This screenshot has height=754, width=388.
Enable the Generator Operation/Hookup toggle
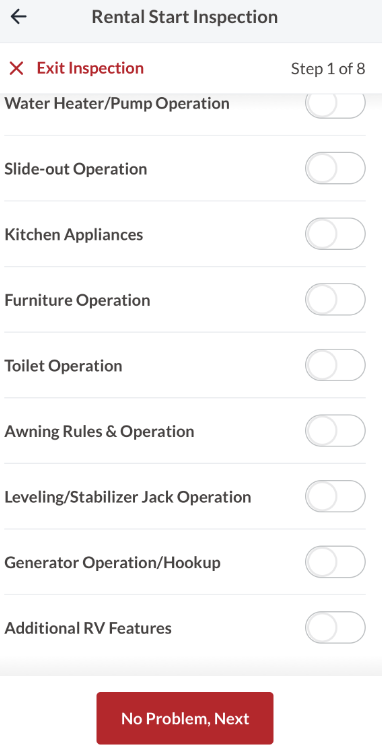(x=335, y=562)
